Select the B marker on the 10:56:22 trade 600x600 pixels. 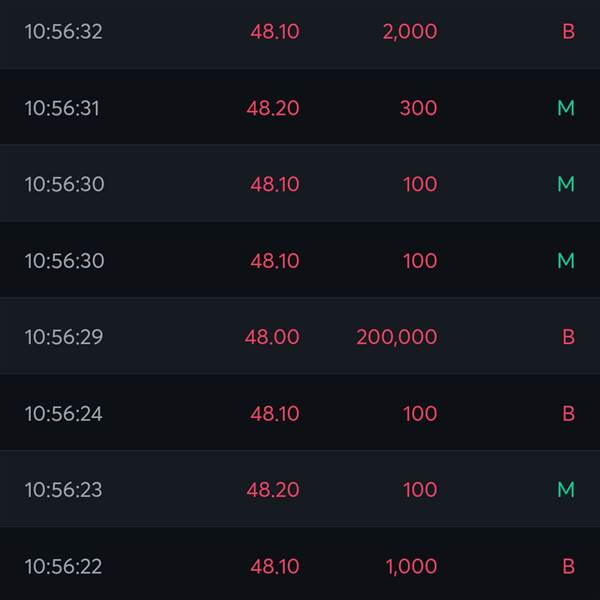[x=568, y=566]
